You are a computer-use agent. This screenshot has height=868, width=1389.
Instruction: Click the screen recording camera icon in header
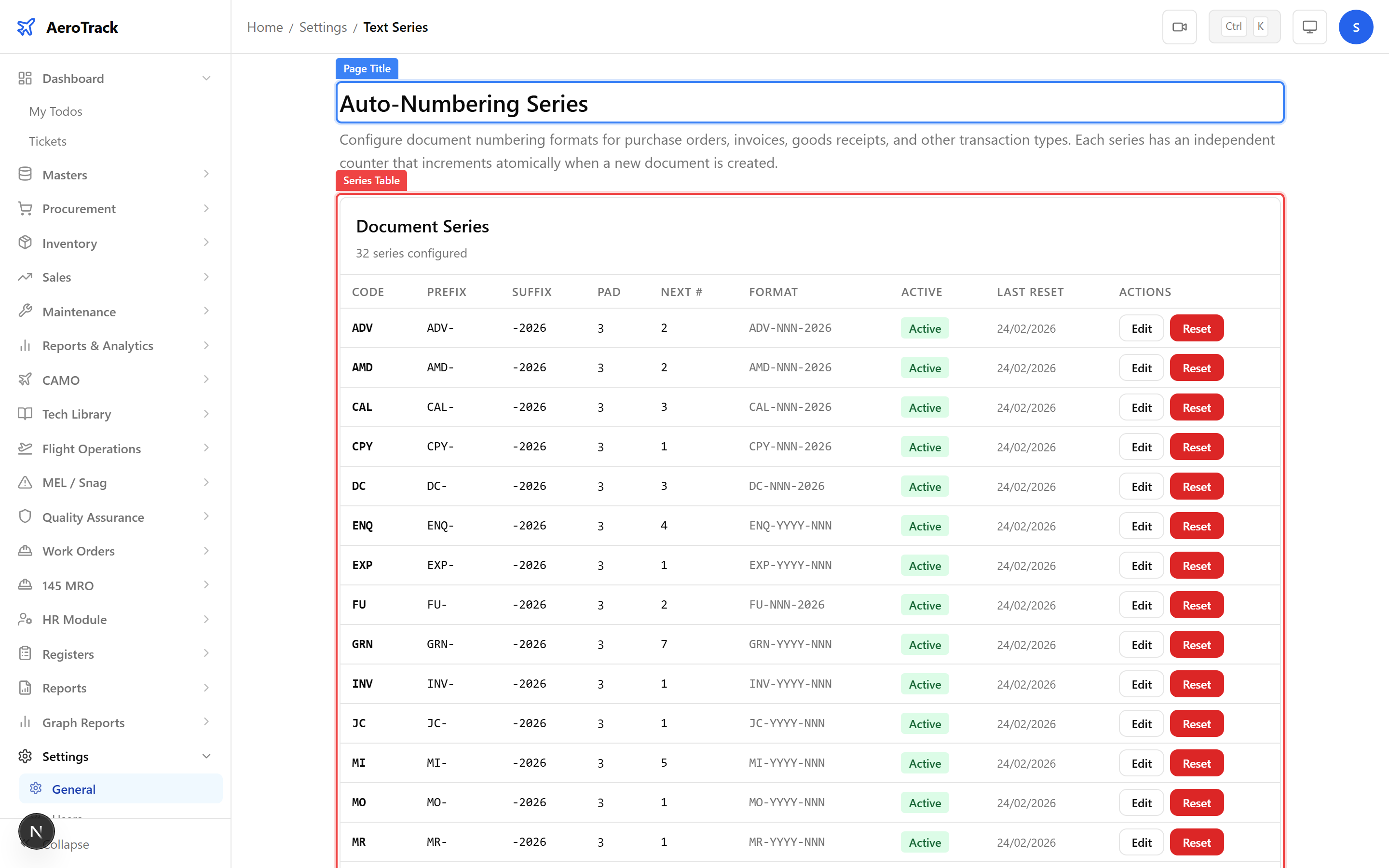point(1180,27)
